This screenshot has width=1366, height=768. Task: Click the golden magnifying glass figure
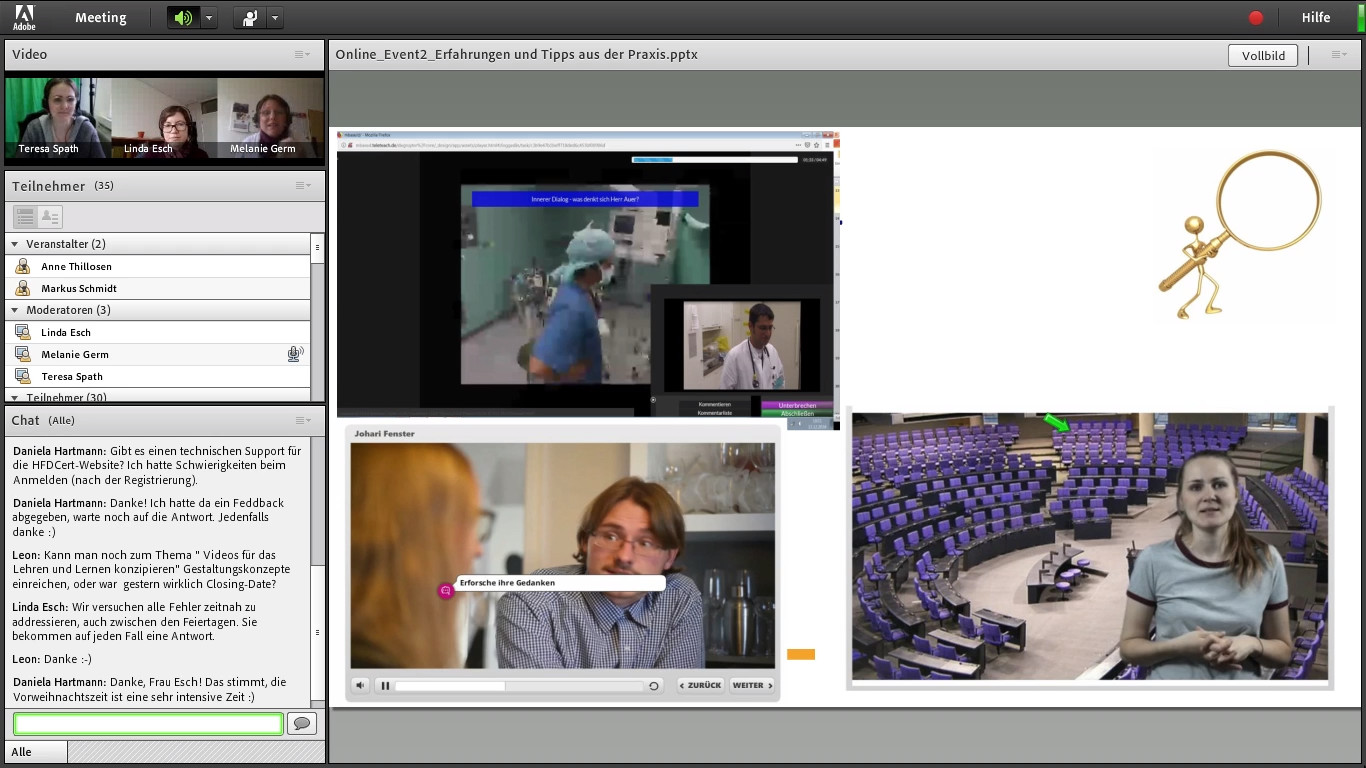click(x=1240, y=235)
